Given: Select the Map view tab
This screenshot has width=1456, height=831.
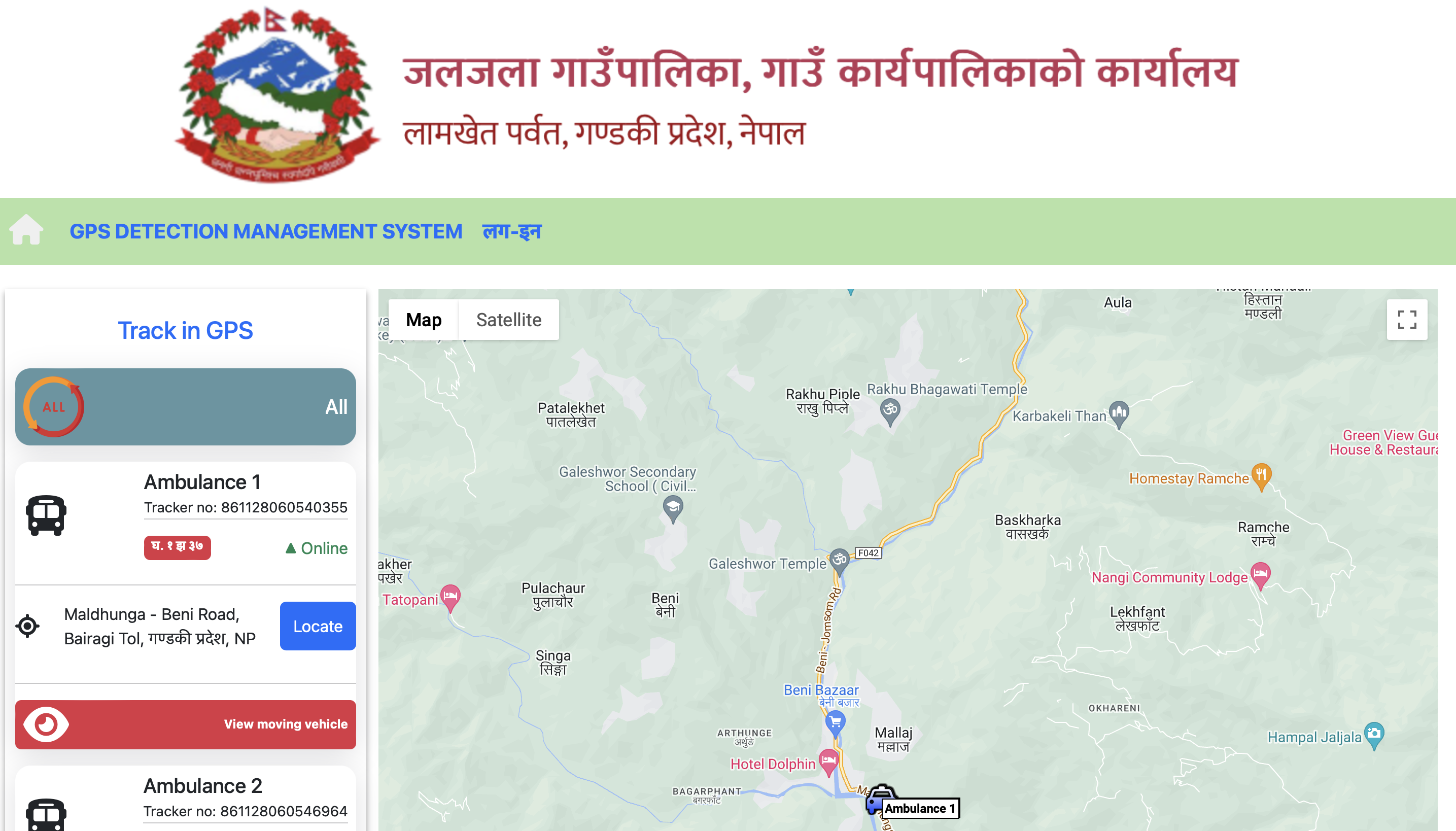Looking at the screenshot, I should (424, 320).
